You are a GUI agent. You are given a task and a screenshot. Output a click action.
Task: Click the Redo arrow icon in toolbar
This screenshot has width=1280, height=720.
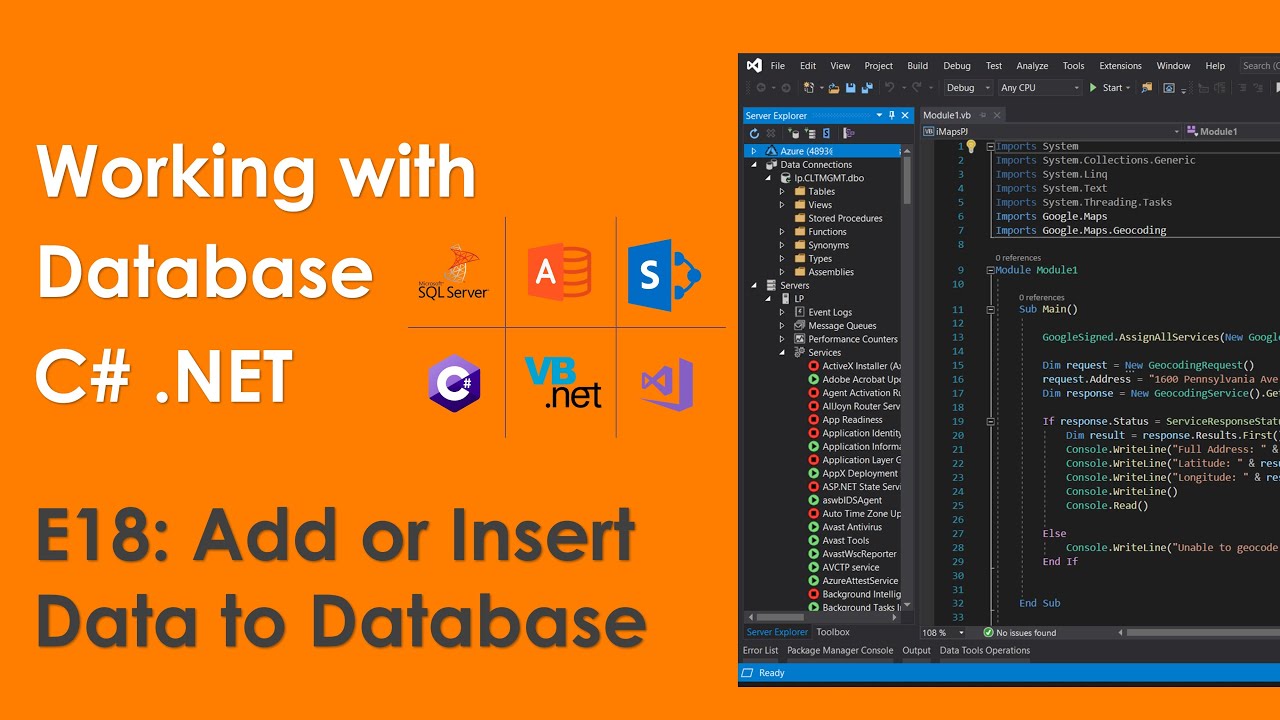pyautogui.click(x=917, y=88)
